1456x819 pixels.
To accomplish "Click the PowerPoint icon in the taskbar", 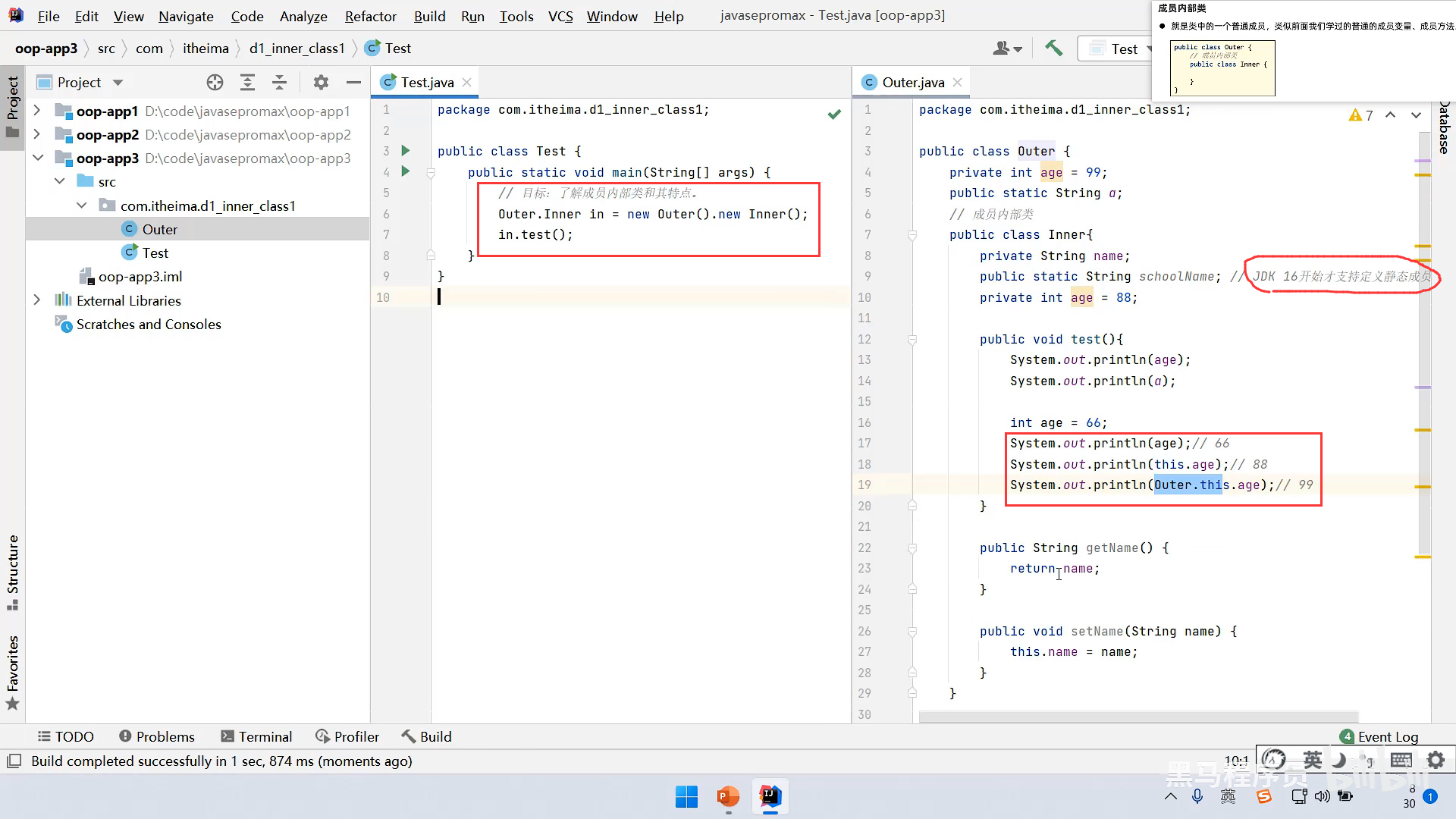I will (x=727, y=796).
